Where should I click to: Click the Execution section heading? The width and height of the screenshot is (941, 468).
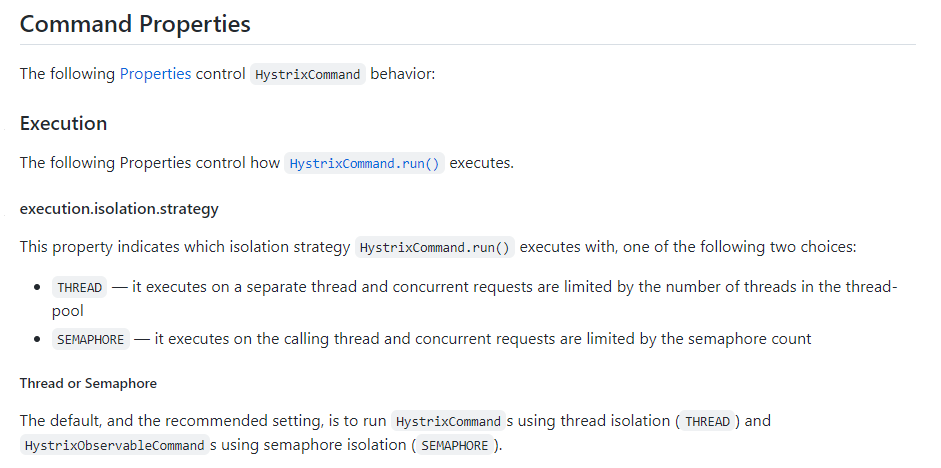click(63, 124)
